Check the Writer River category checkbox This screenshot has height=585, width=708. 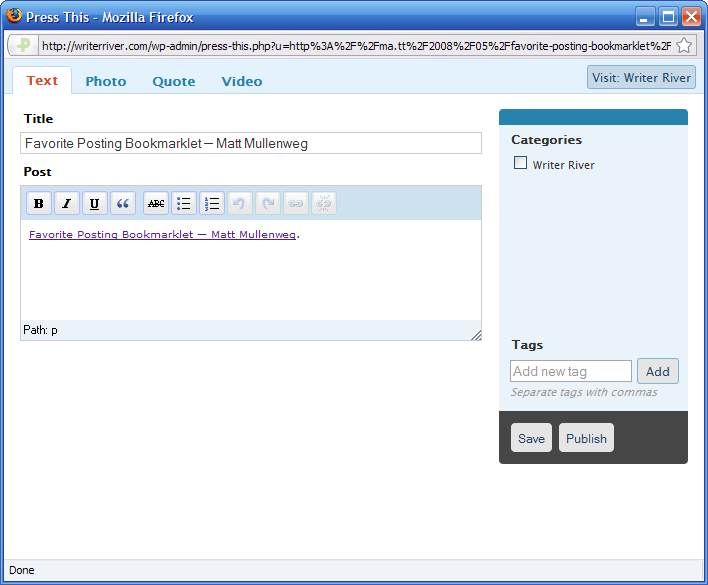tap(520, 162)
